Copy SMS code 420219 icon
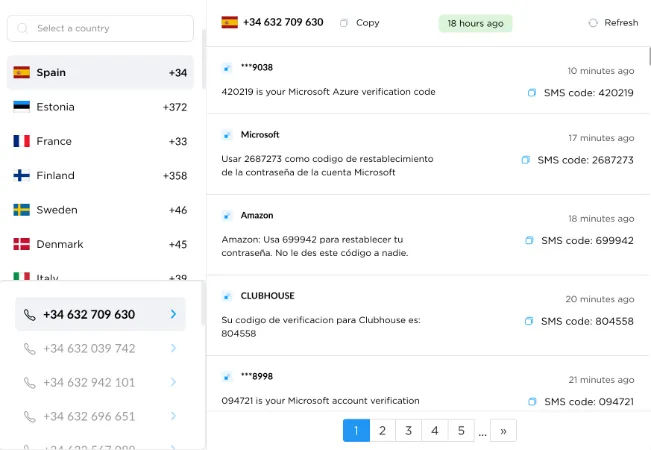 (532, 93)
